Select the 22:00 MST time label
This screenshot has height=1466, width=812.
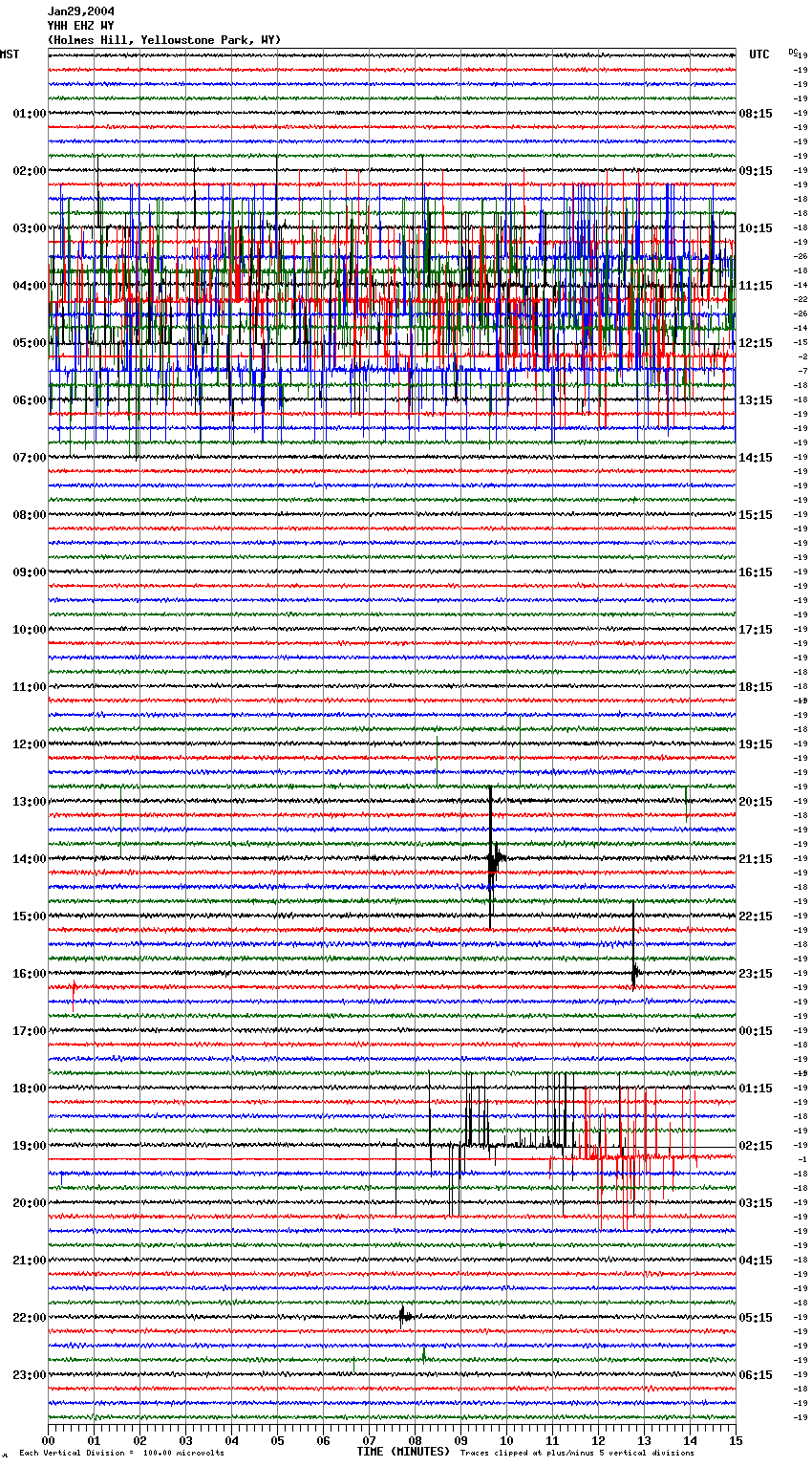(x=30, y=1318)
